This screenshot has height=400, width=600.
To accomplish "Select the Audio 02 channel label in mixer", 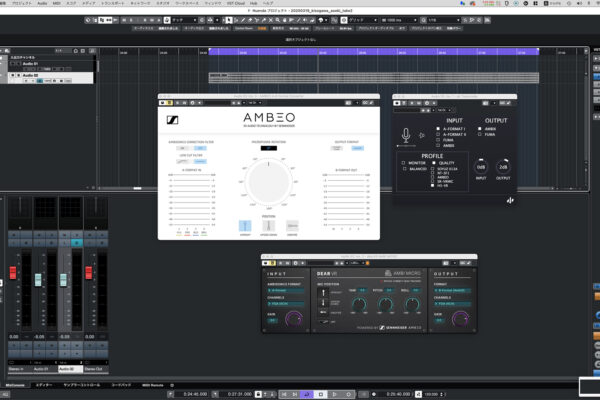I will (70, 369).
